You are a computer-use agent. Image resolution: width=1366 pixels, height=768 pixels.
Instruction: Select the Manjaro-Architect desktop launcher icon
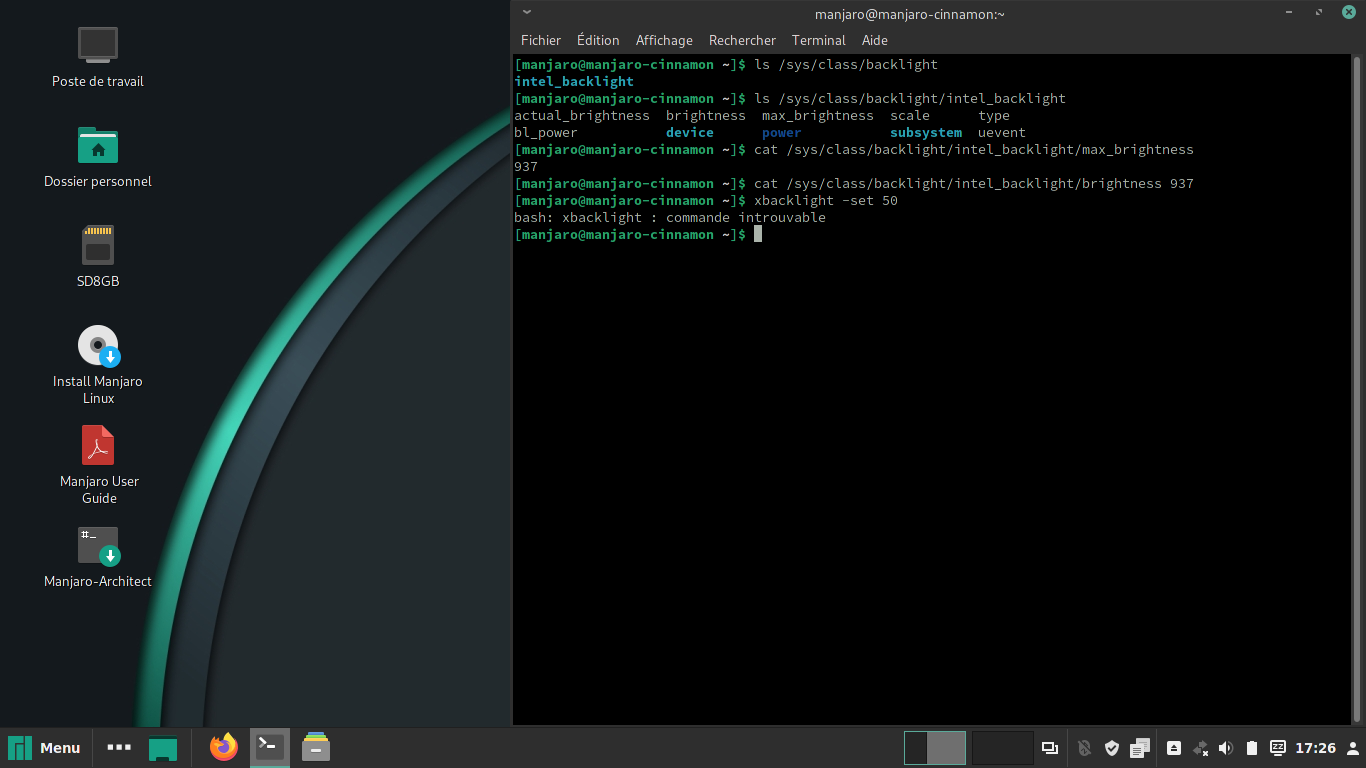tap(98, 546)
